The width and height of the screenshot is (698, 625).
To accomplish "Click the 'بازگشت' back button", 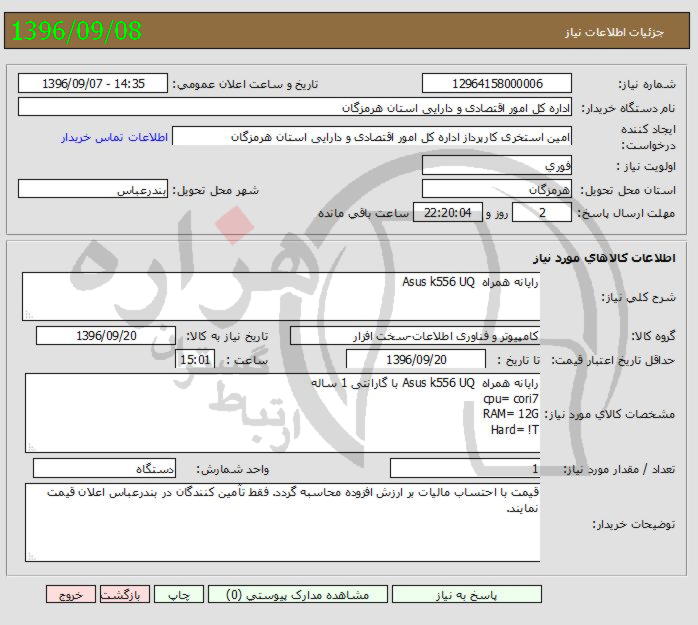I will point(128,594).
